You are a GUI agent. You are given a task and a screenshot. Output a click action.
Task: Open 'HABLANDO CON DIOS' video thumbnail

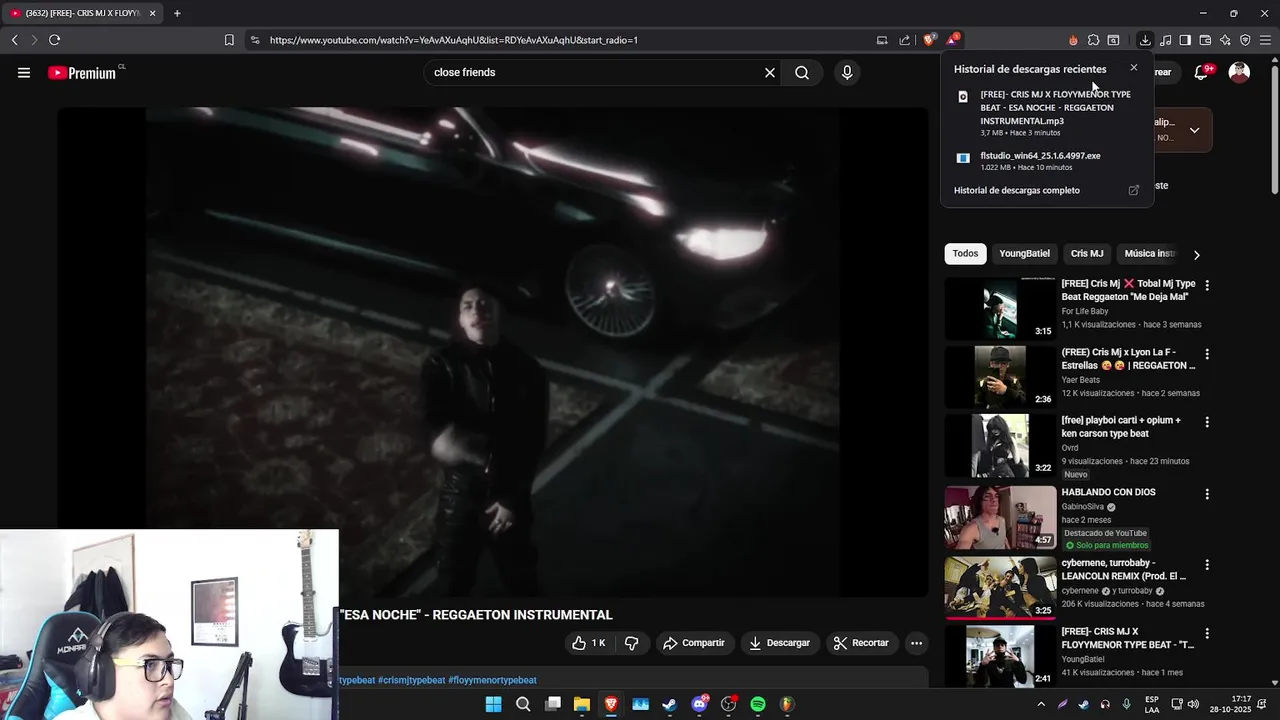tap(1000, 518)
